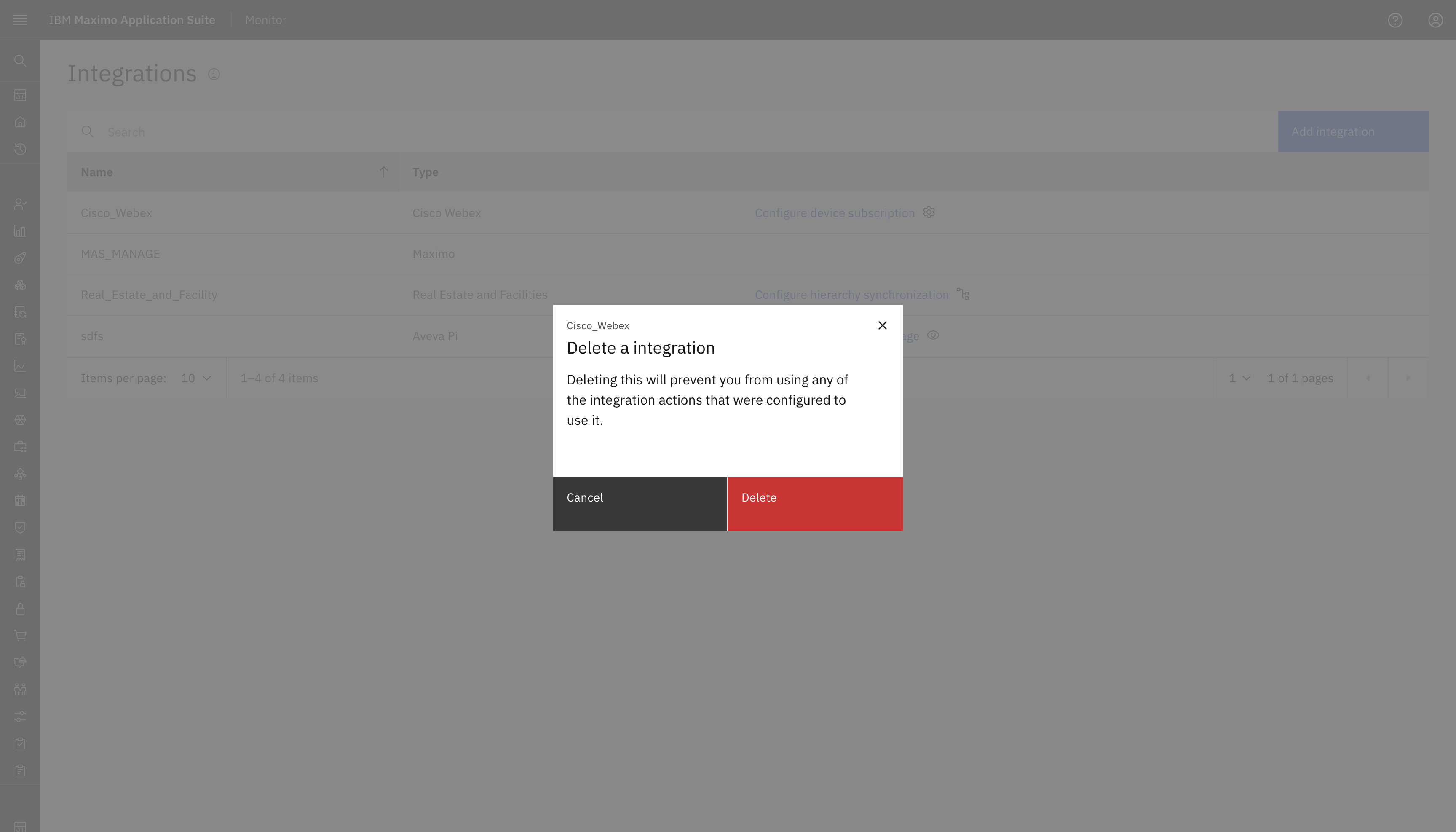Click the Maximo type cell
The image size is (1456, 832).
click(x=434, y=254)
